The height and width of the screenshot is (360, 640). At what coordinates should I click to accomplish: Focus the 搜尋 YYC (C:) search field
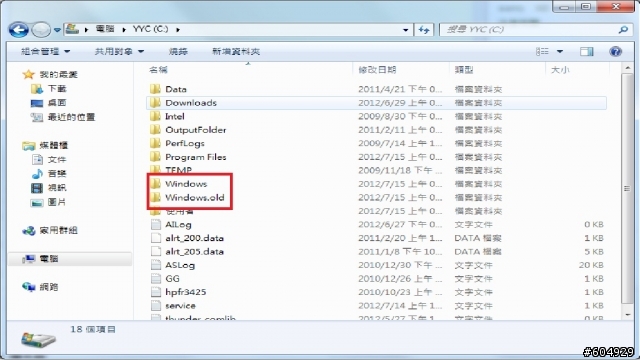(529, 29)
